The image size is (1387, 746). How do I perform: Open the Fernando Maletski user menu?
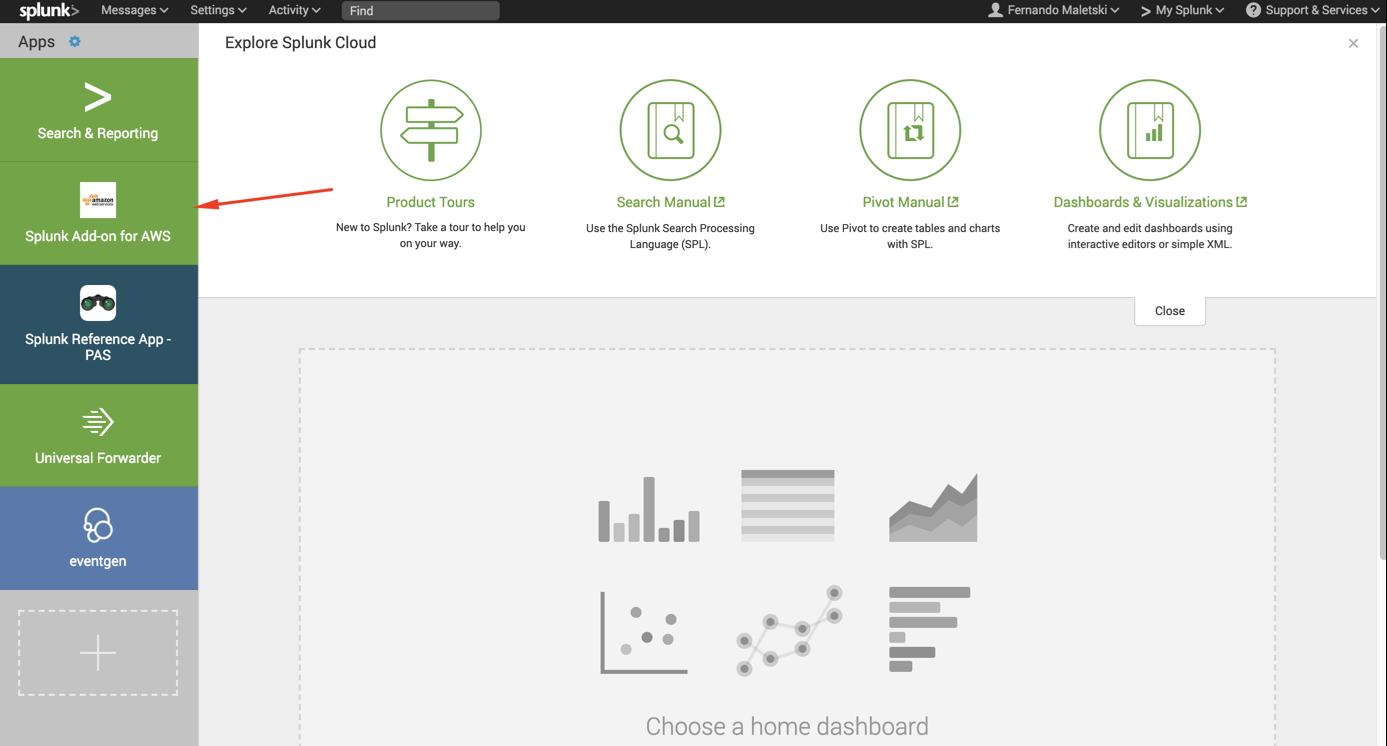[1053, 10]
